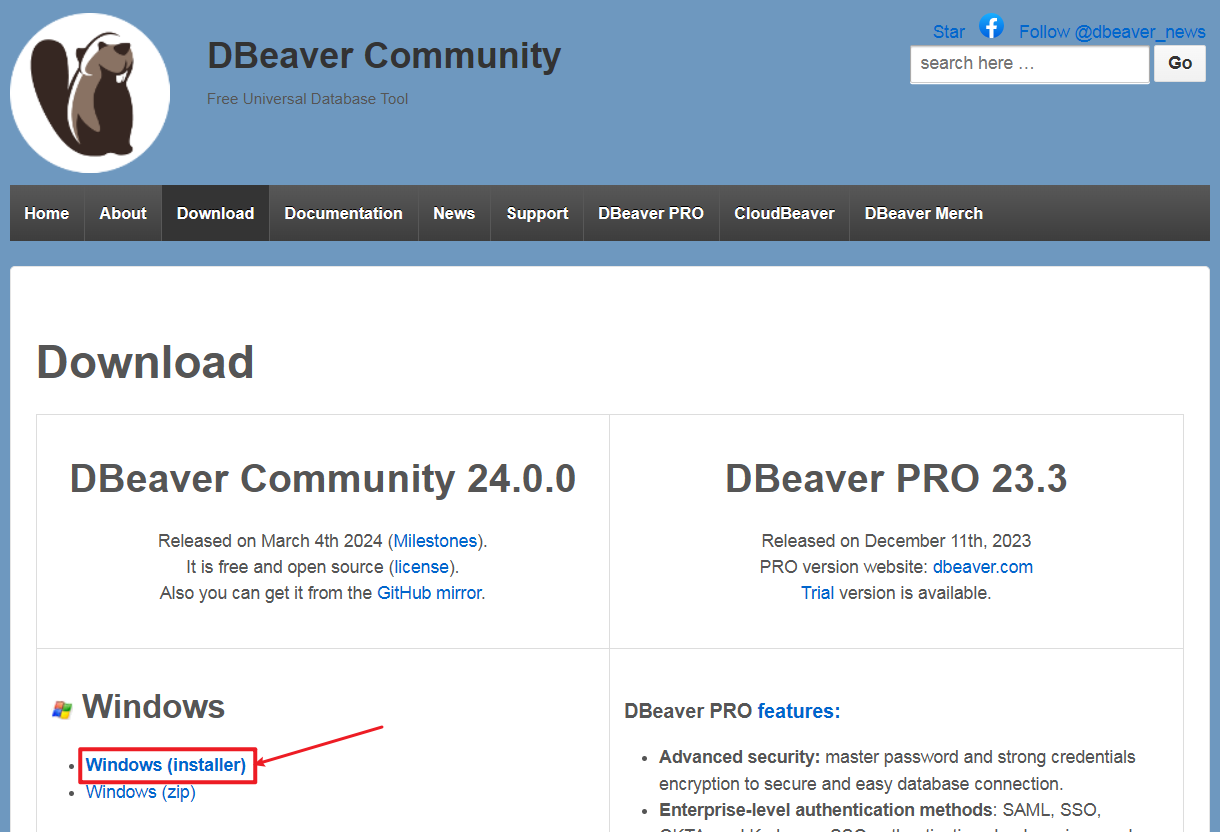The width and height of the screenshot is (1220, 832).
Task: Open the Home menu item
Action: (47, 213)
